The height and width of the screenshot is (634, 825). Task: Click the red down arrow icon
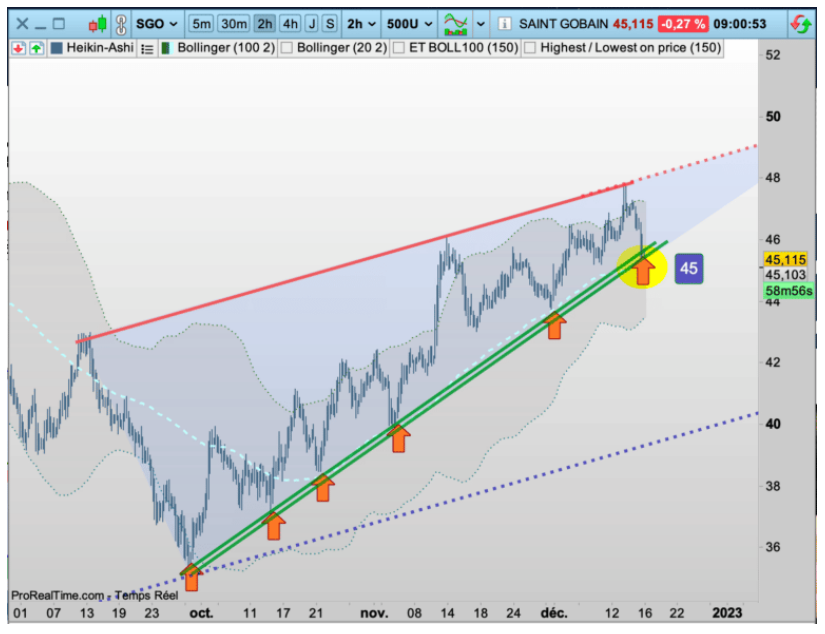click(18, 48)
